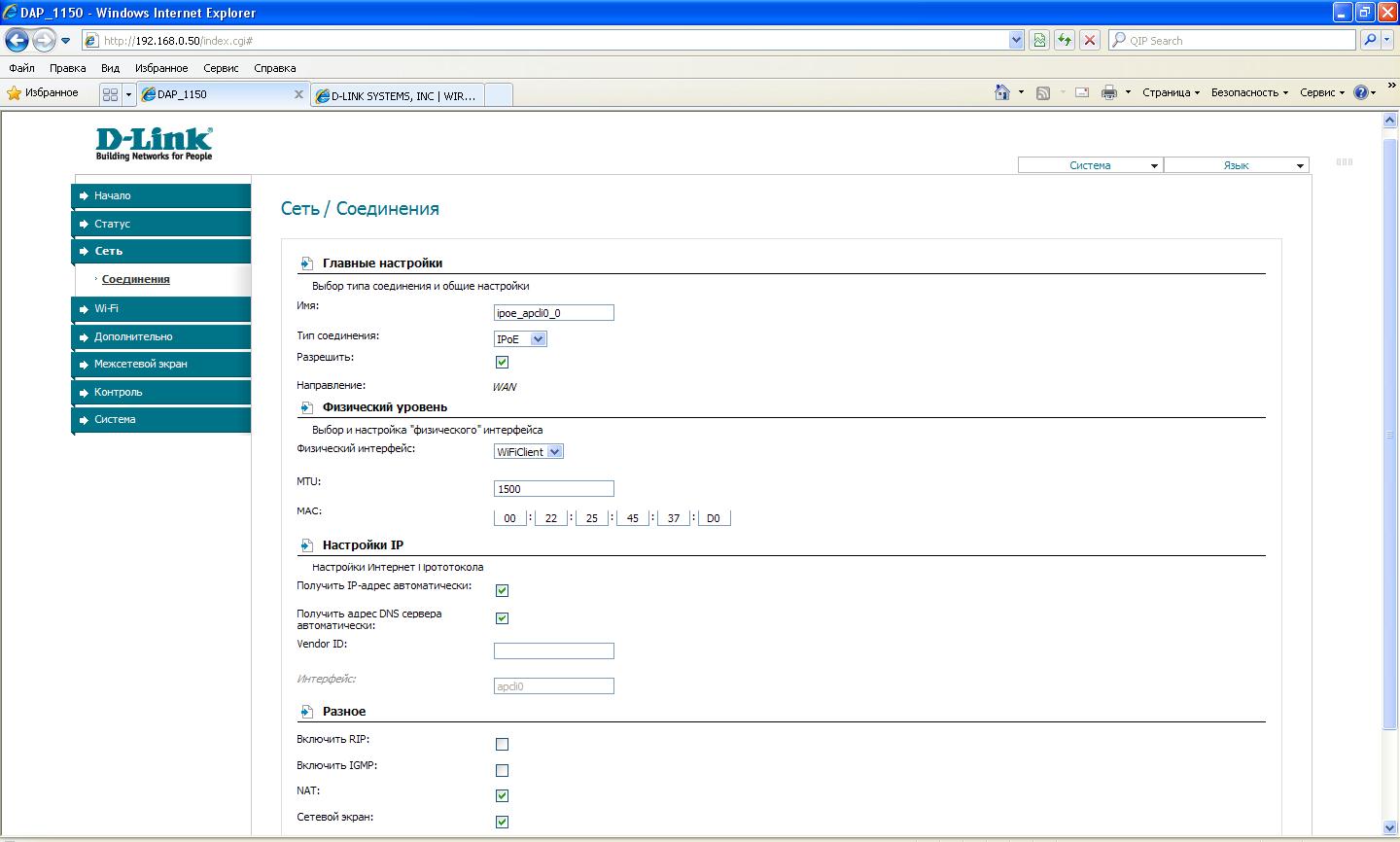Click the RSS feeds icon

click(1043, 92)
